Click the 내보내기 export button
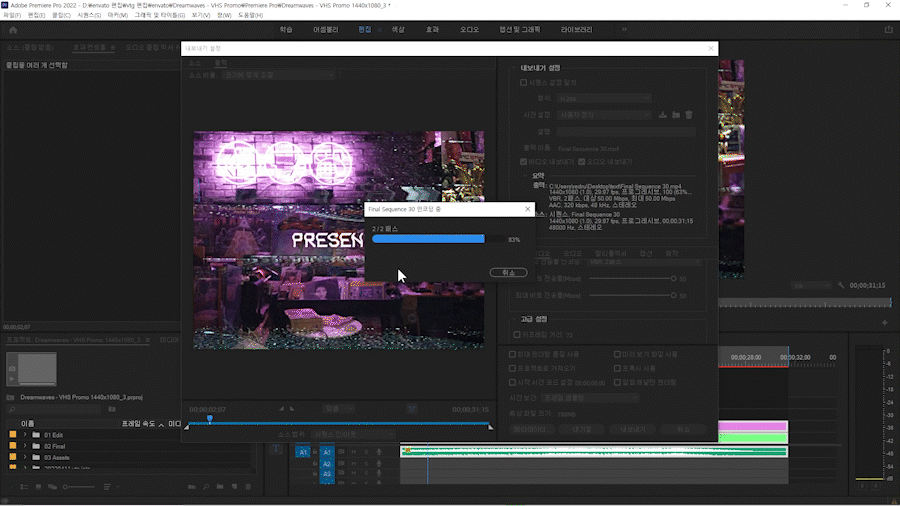The image size is (900, 506). click(633, 429)
